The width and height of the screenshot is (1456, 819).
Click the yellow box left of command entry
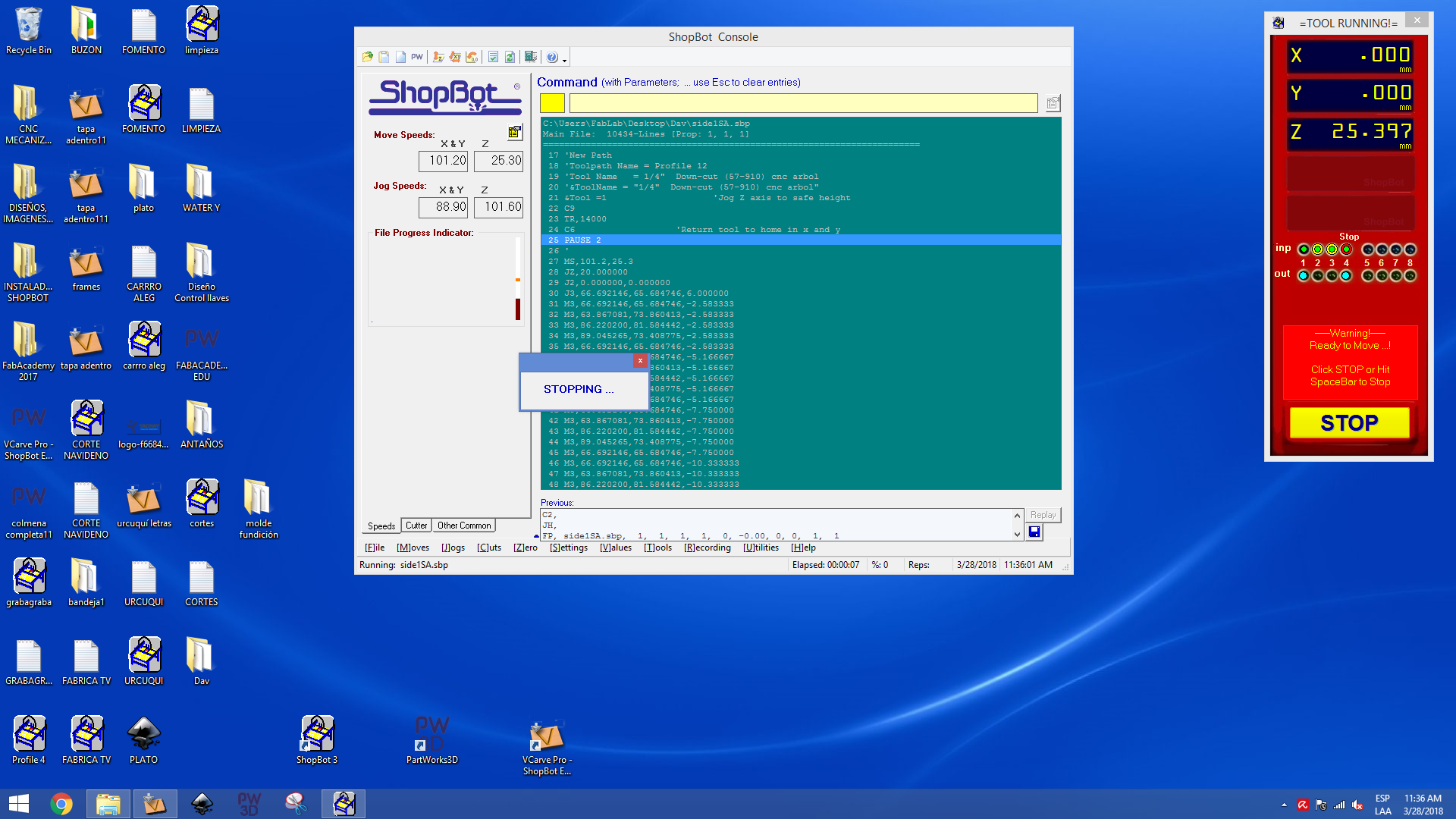pyautogui.click(x=552, y=103)
